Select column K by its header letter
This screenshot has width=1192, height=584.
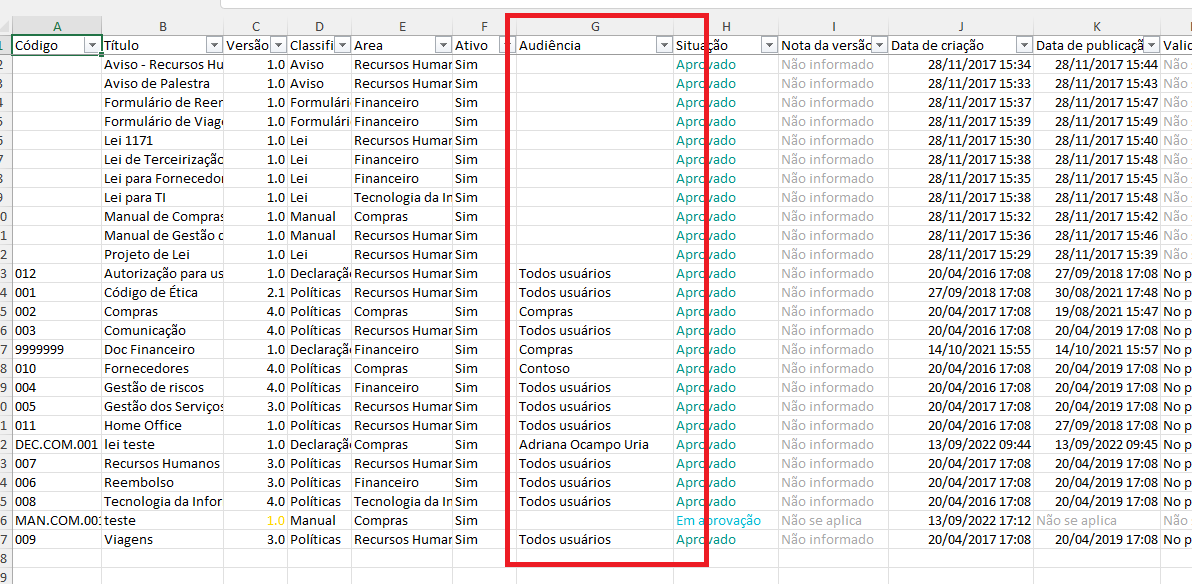point(1097,27)
